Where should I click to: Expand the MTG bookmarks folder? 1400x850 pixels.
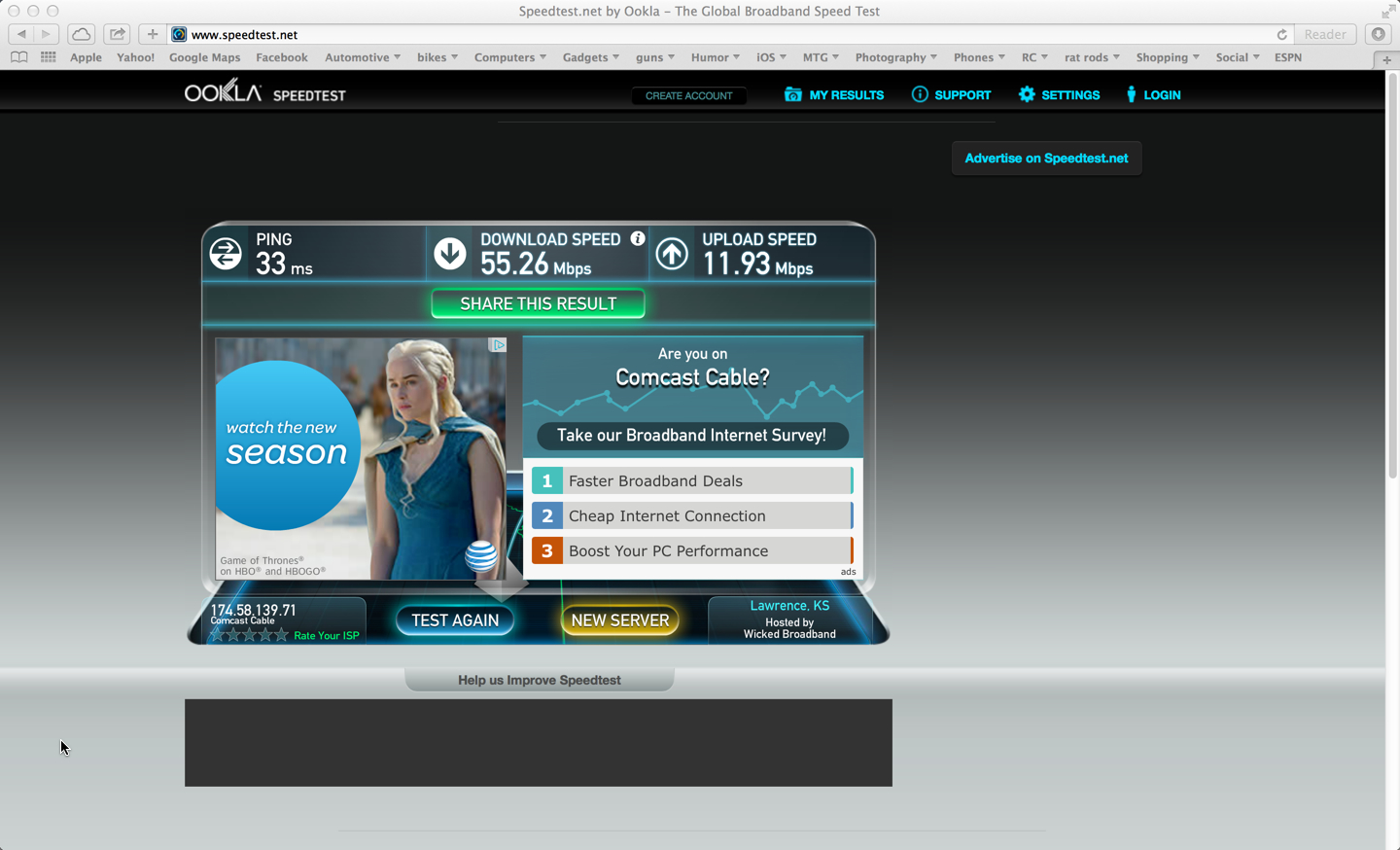tap(822, 57)
